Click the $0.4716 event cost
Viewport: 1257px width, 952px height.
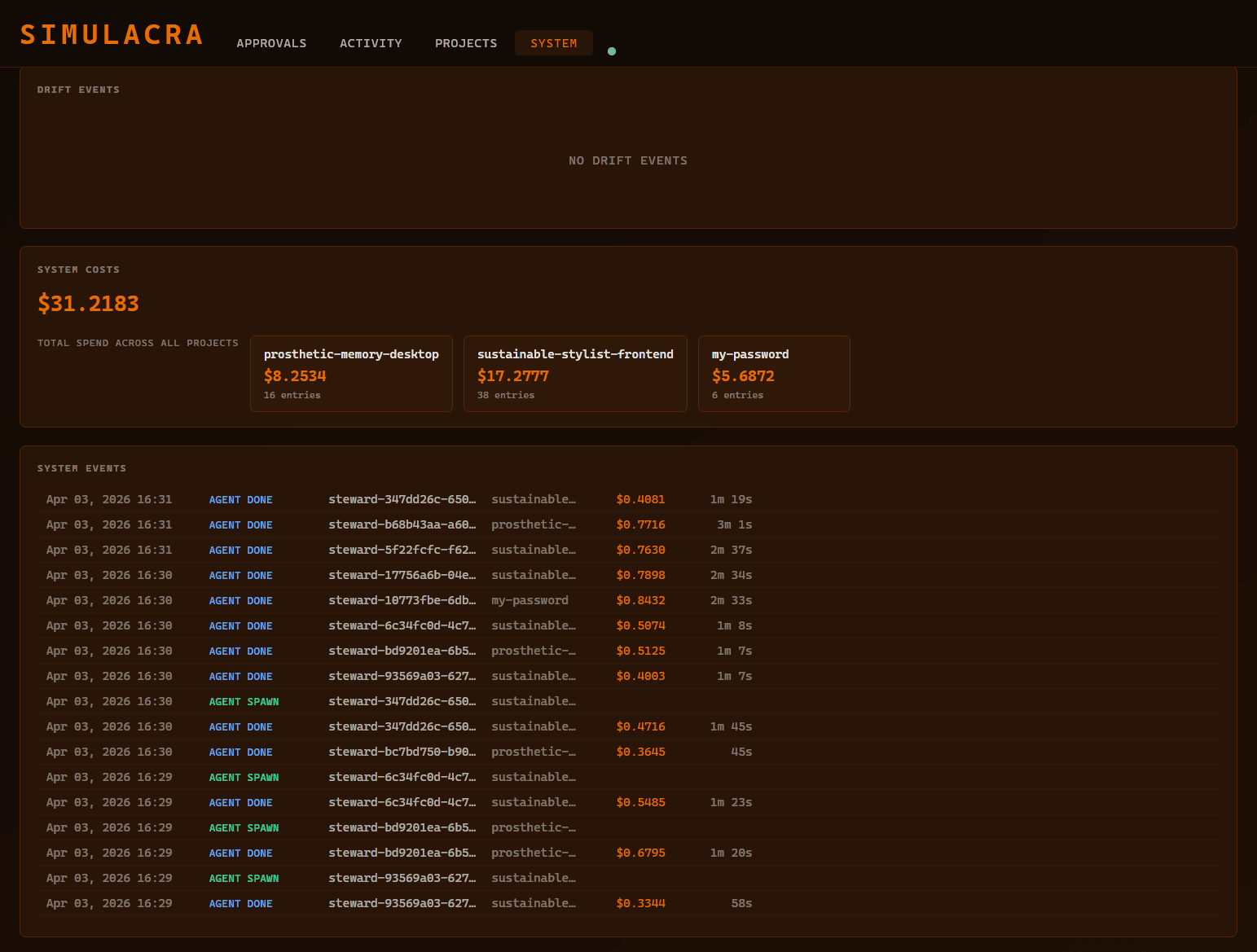[x=640, y=726]
